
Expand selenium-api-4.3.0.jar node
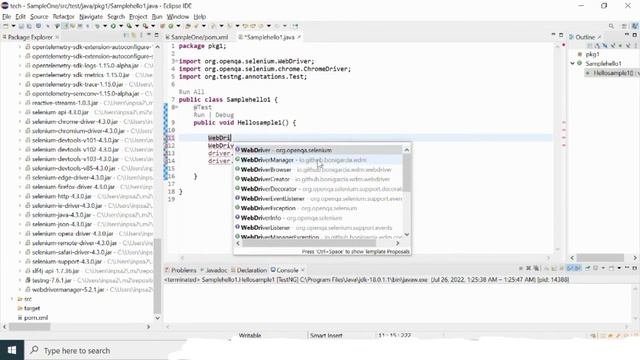20,112
